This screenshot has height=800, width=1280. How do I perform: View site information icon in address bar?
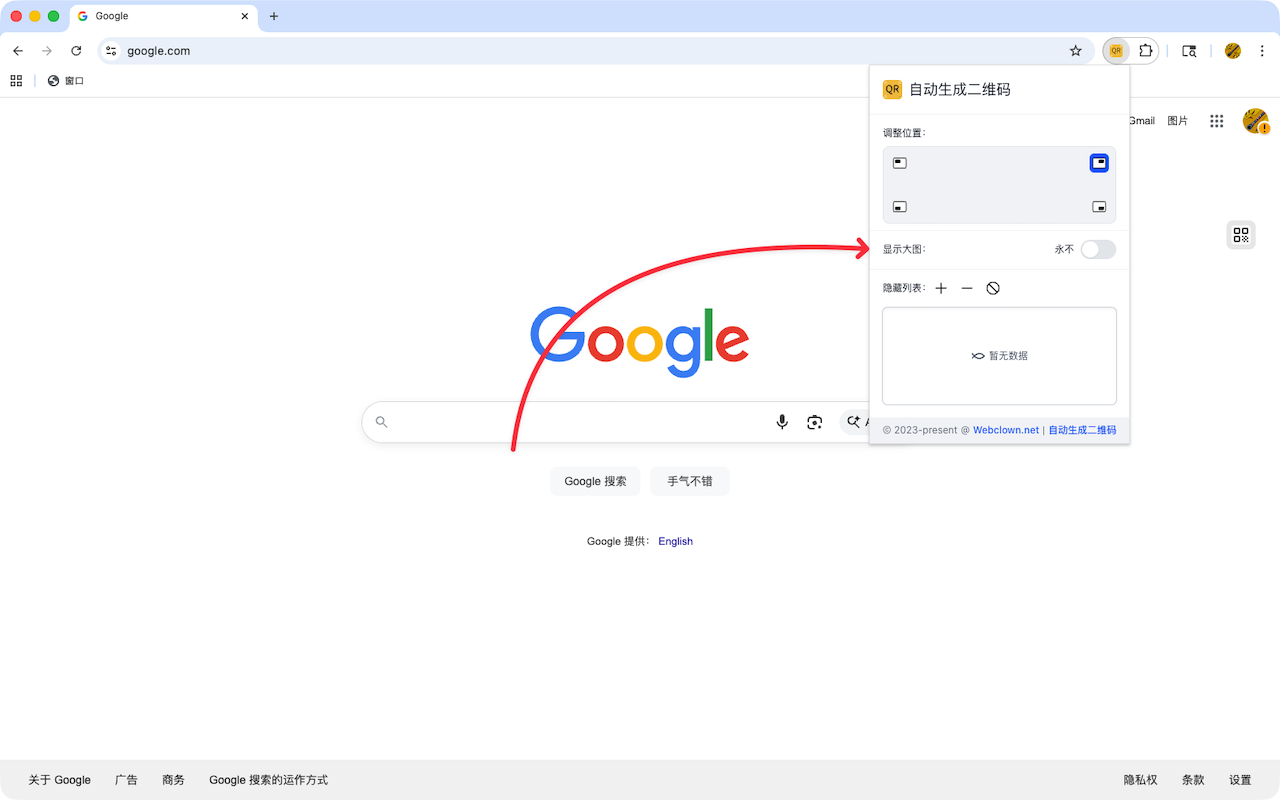click(111, 51)
